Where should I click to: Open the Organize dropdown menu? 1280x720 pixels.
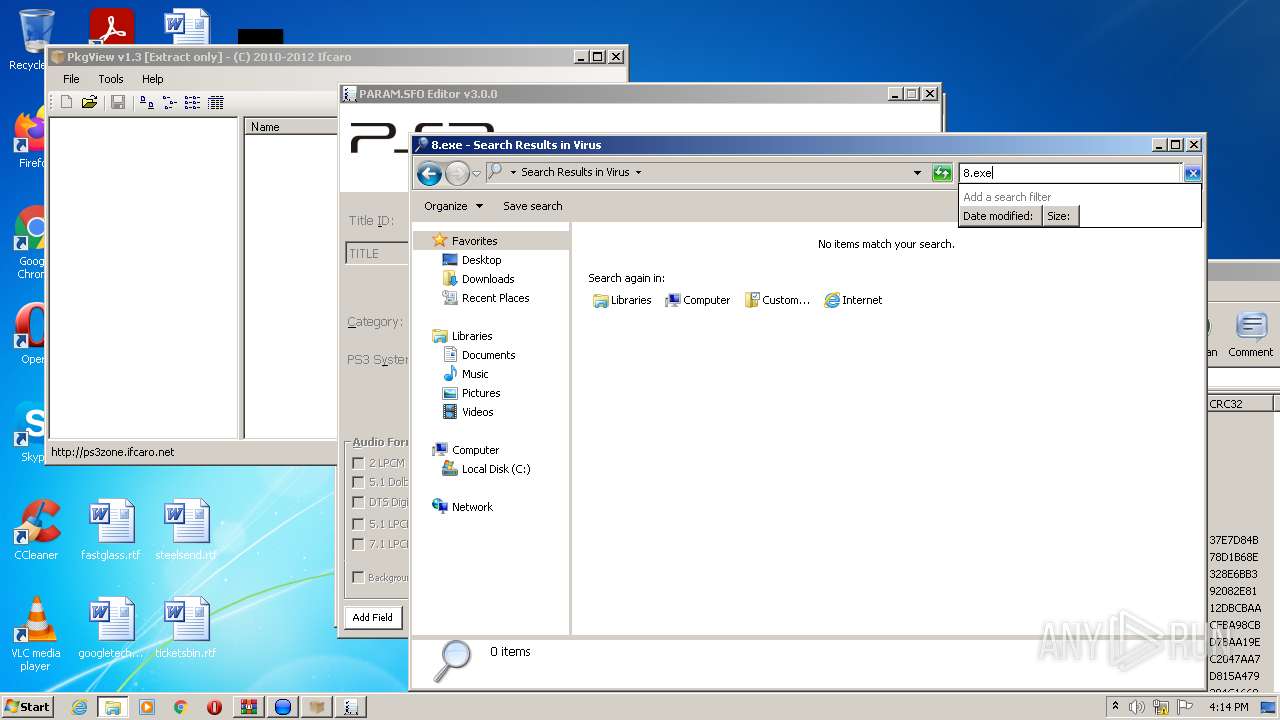pyautogui.click(x=453, y=206)
